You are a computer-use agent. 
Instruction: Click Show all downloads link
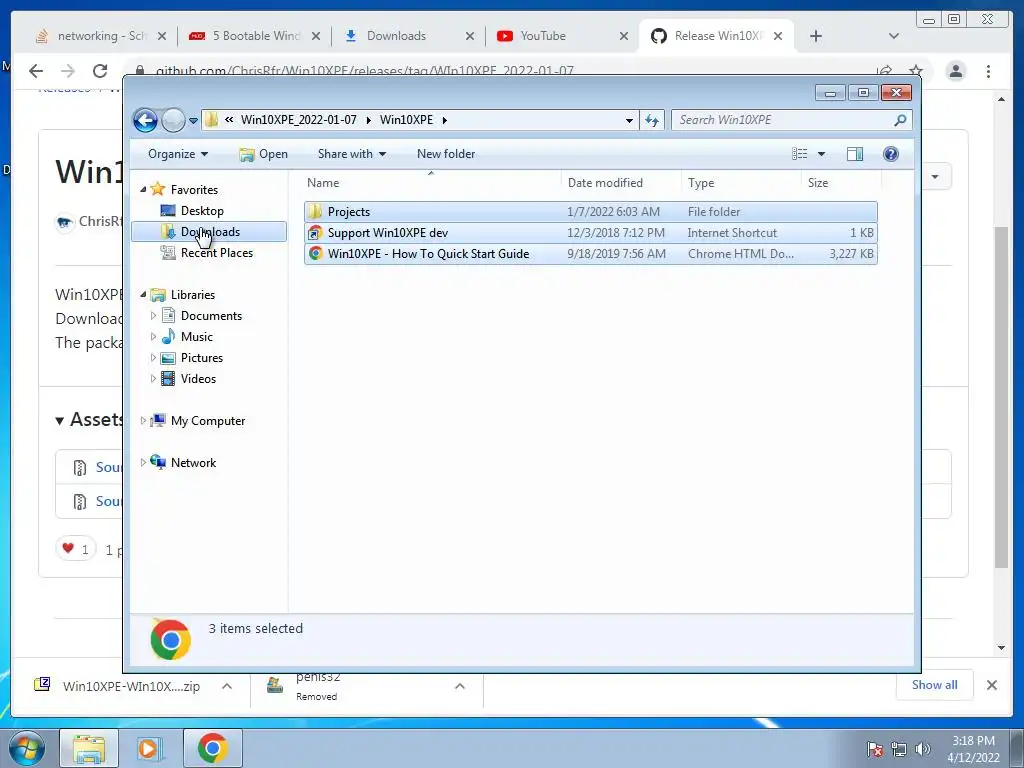point(935,684)
